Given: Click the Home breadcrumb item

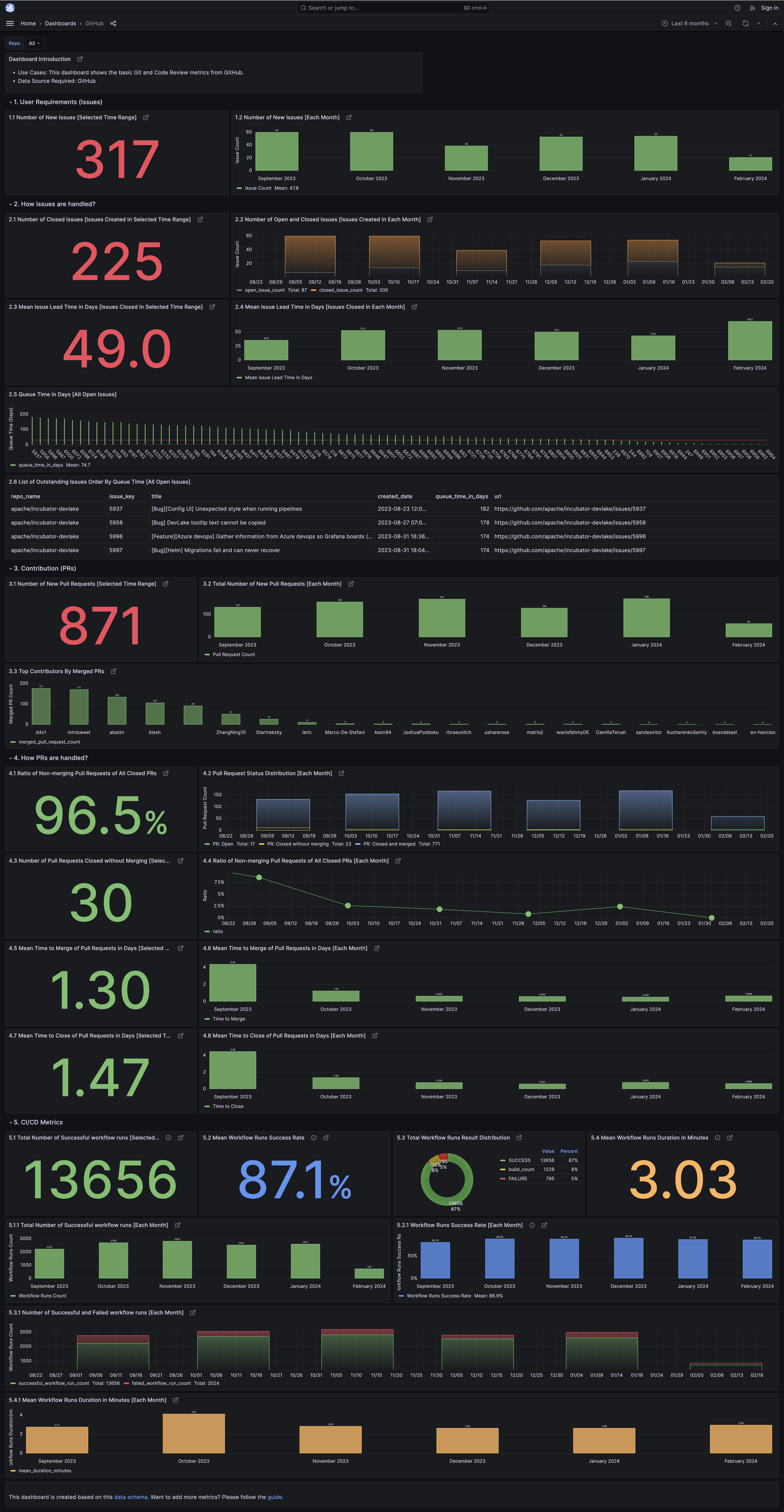Looking at the screenshot, I should pyautogui.click(x=28, y=23).
